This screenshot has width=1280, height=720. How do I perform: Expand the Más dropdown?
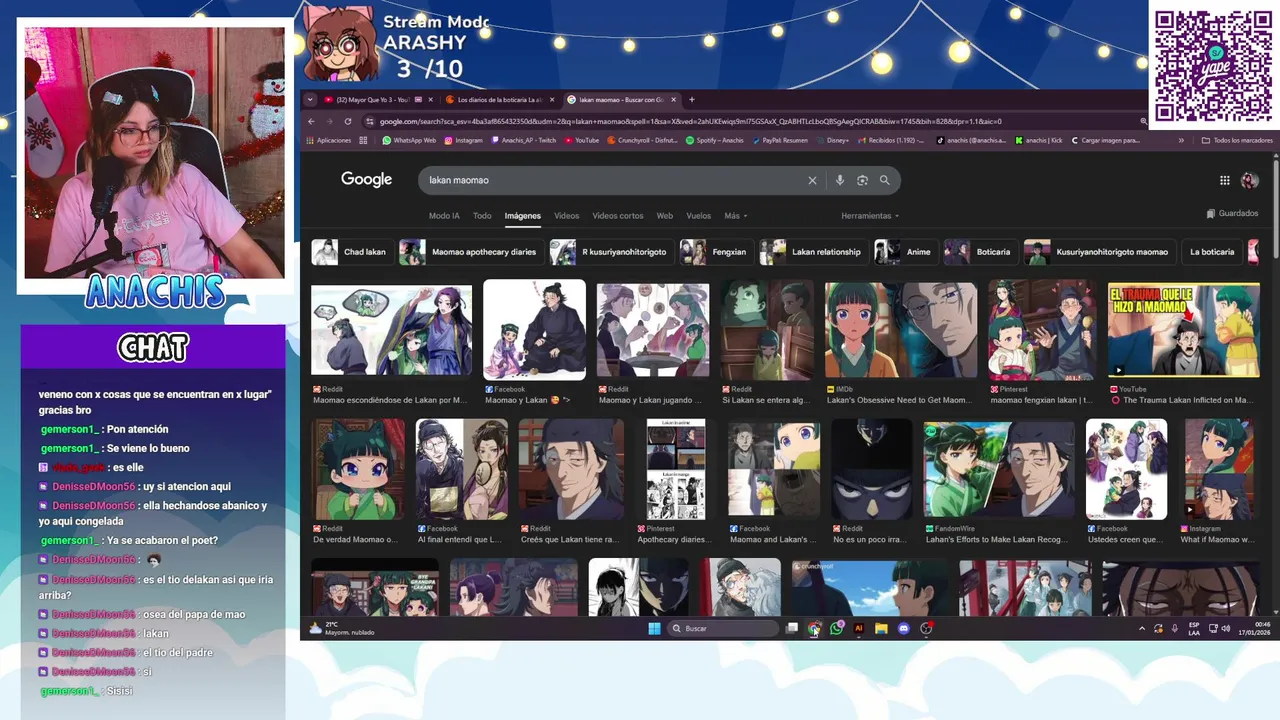click(x=735, y=216)
